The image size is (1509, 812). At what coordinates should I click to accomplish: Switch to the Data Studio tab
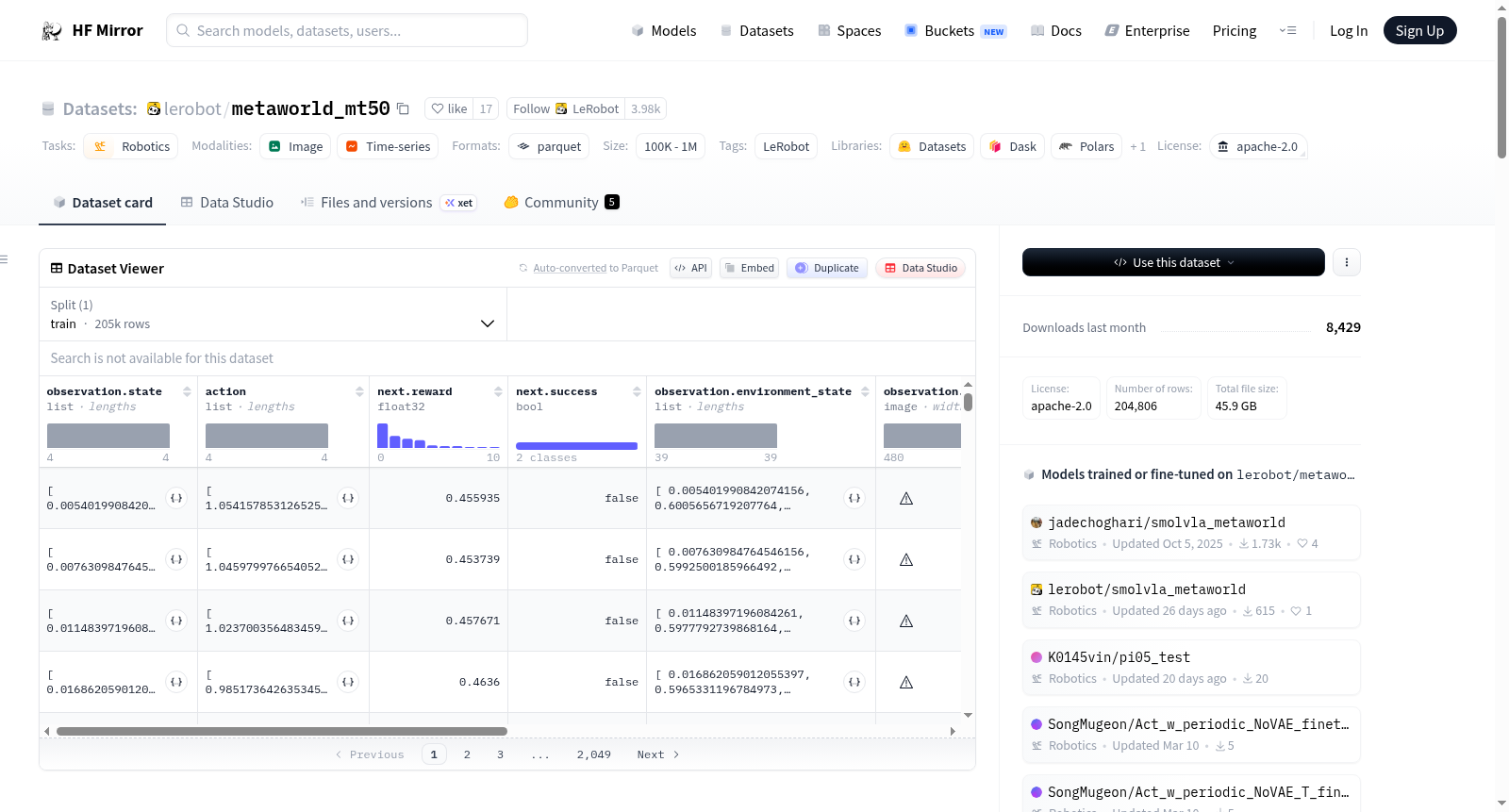(x=227, y=203)
